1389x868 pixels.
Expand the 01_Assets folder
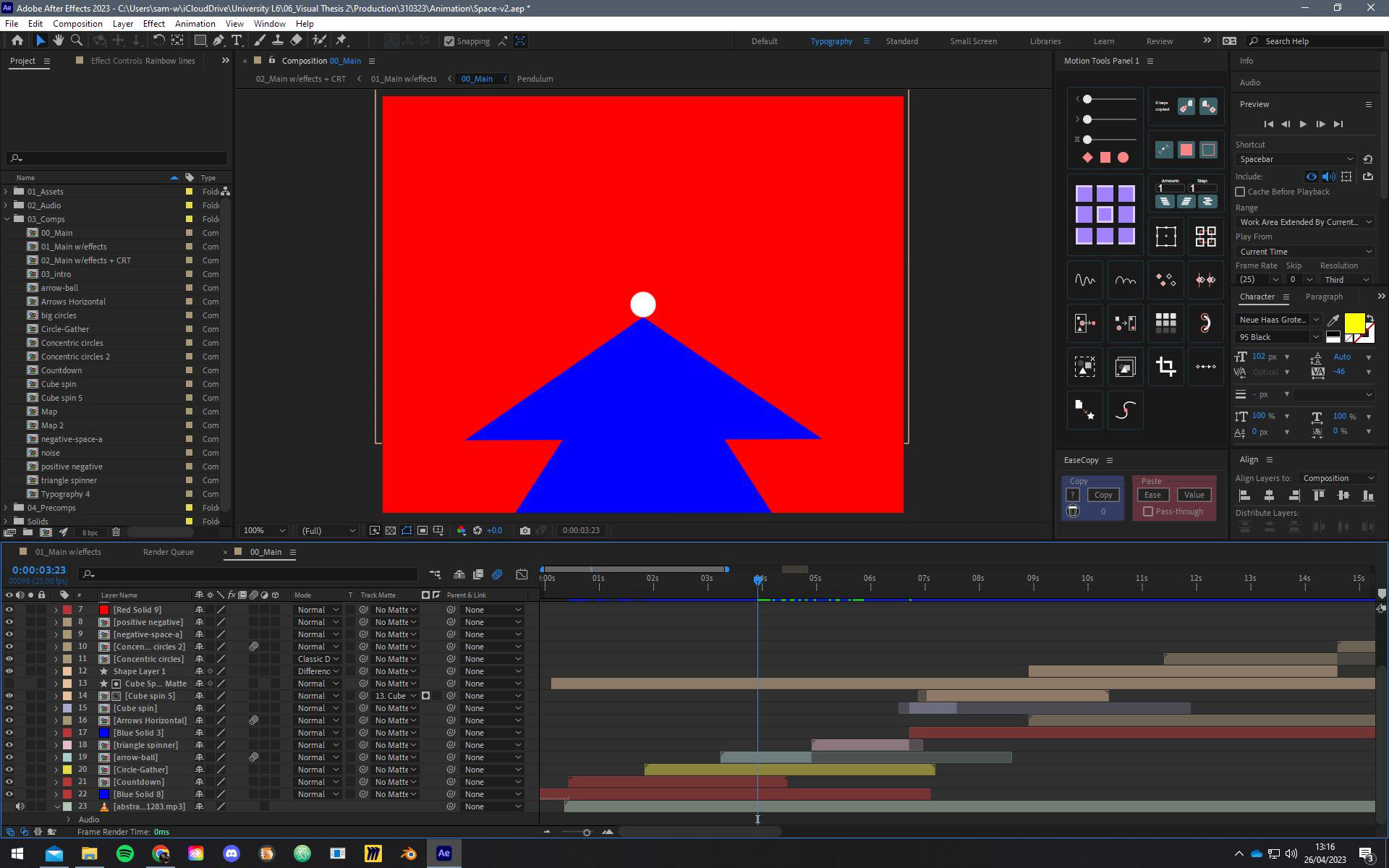pyautogui.click(x=7, y=192)
